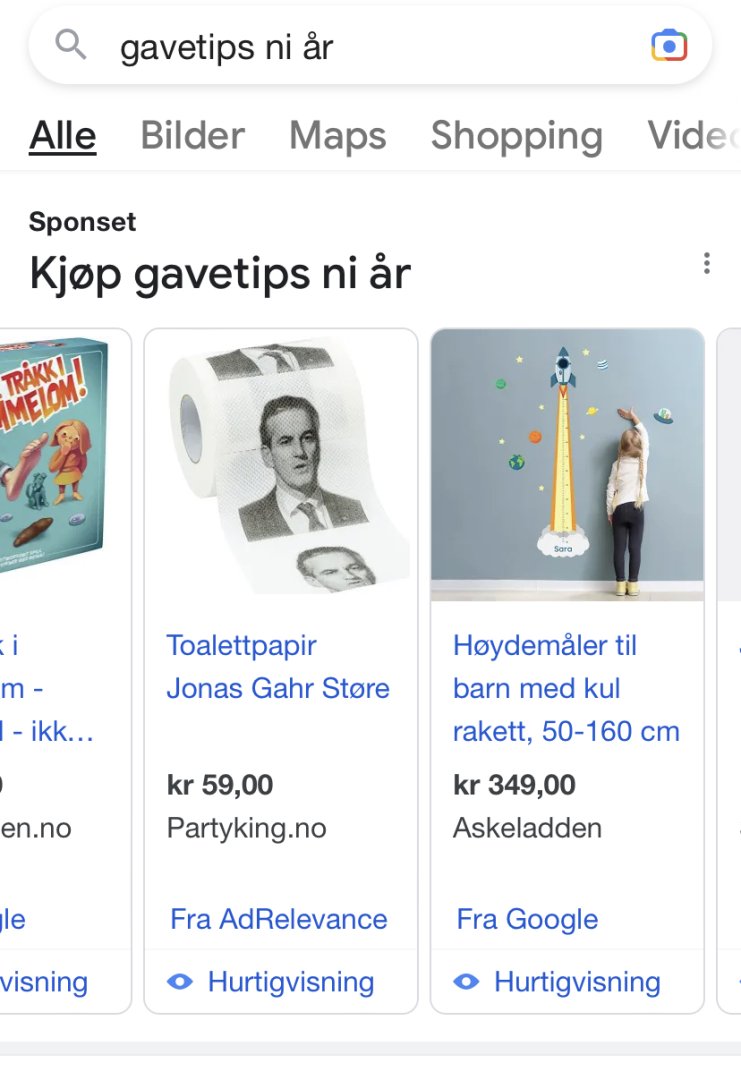
Task: Open Google Lens camera search
Action: pyautogui.click(x=669, y=46)
